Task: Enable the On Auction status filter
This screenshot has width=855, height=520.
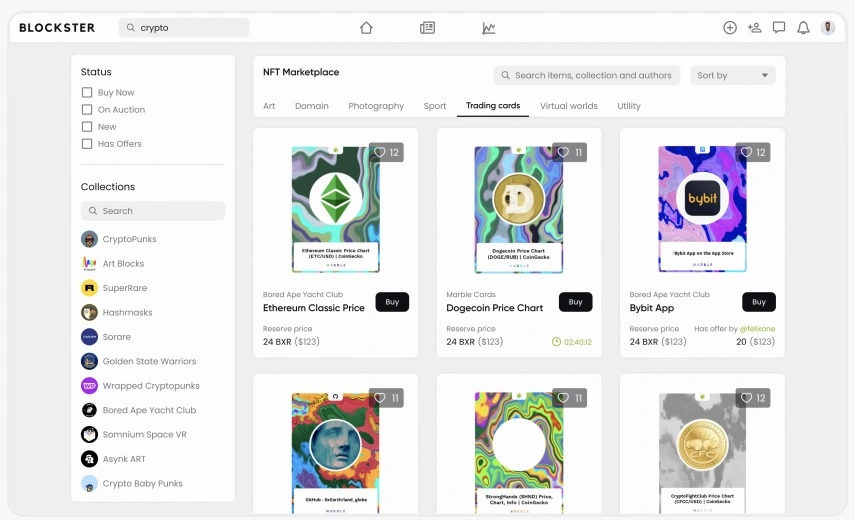Action: [87, 110]
